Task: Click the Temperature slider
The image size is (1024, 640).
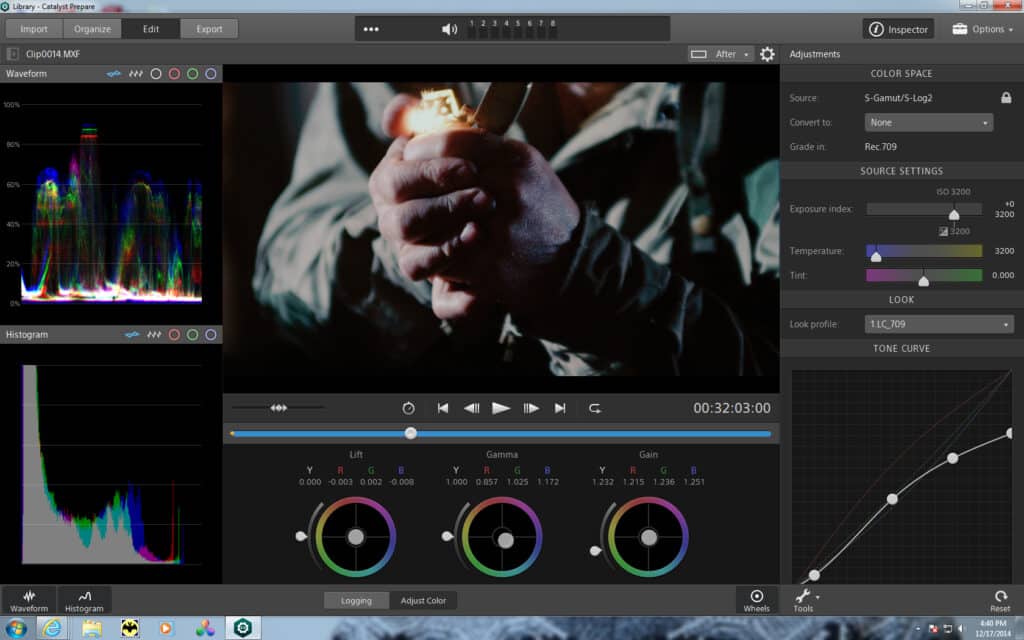Action: [x=924, y=251]
